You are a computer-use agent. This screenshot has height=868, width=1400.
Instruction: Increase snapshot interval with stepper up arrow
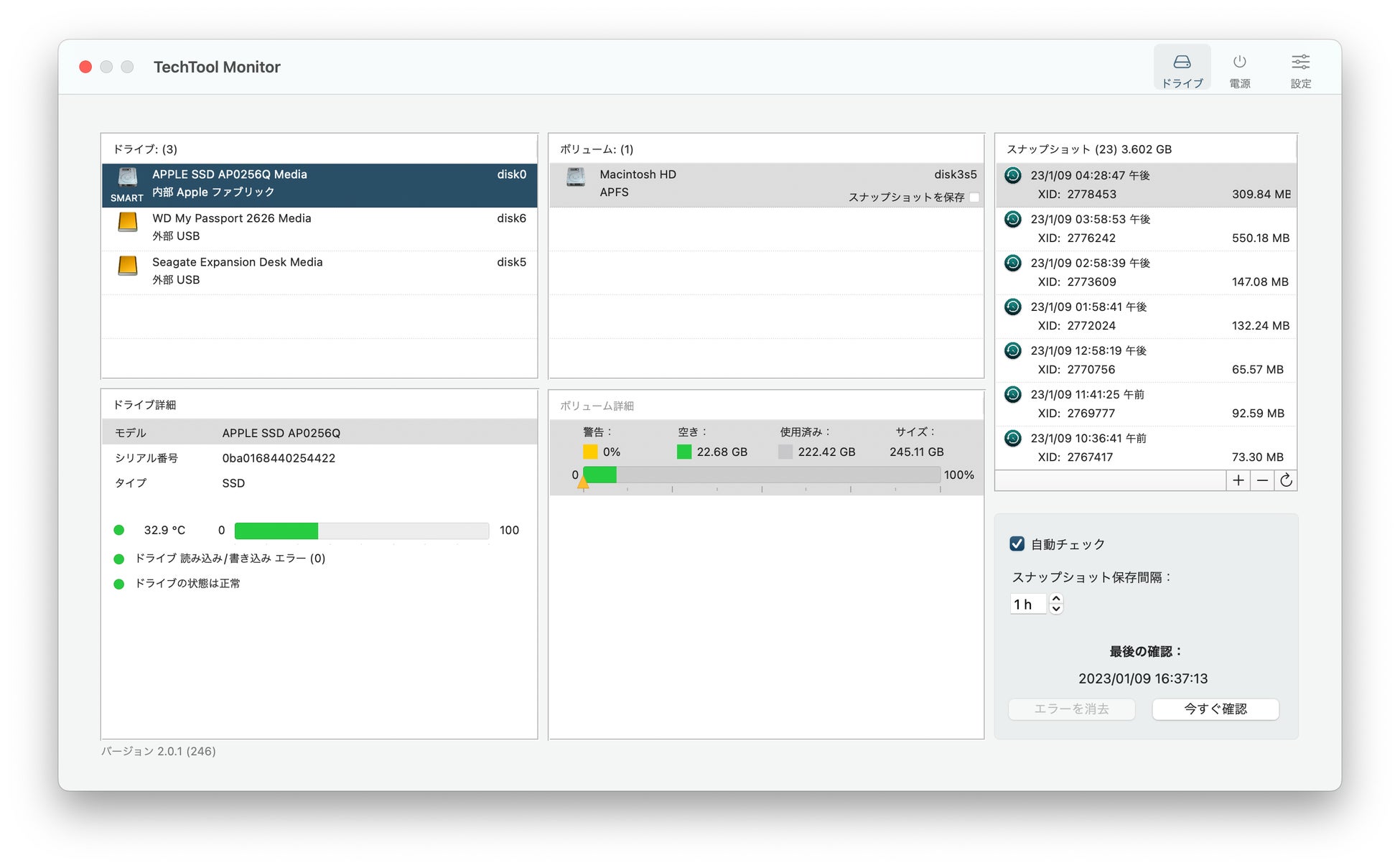1056,598
